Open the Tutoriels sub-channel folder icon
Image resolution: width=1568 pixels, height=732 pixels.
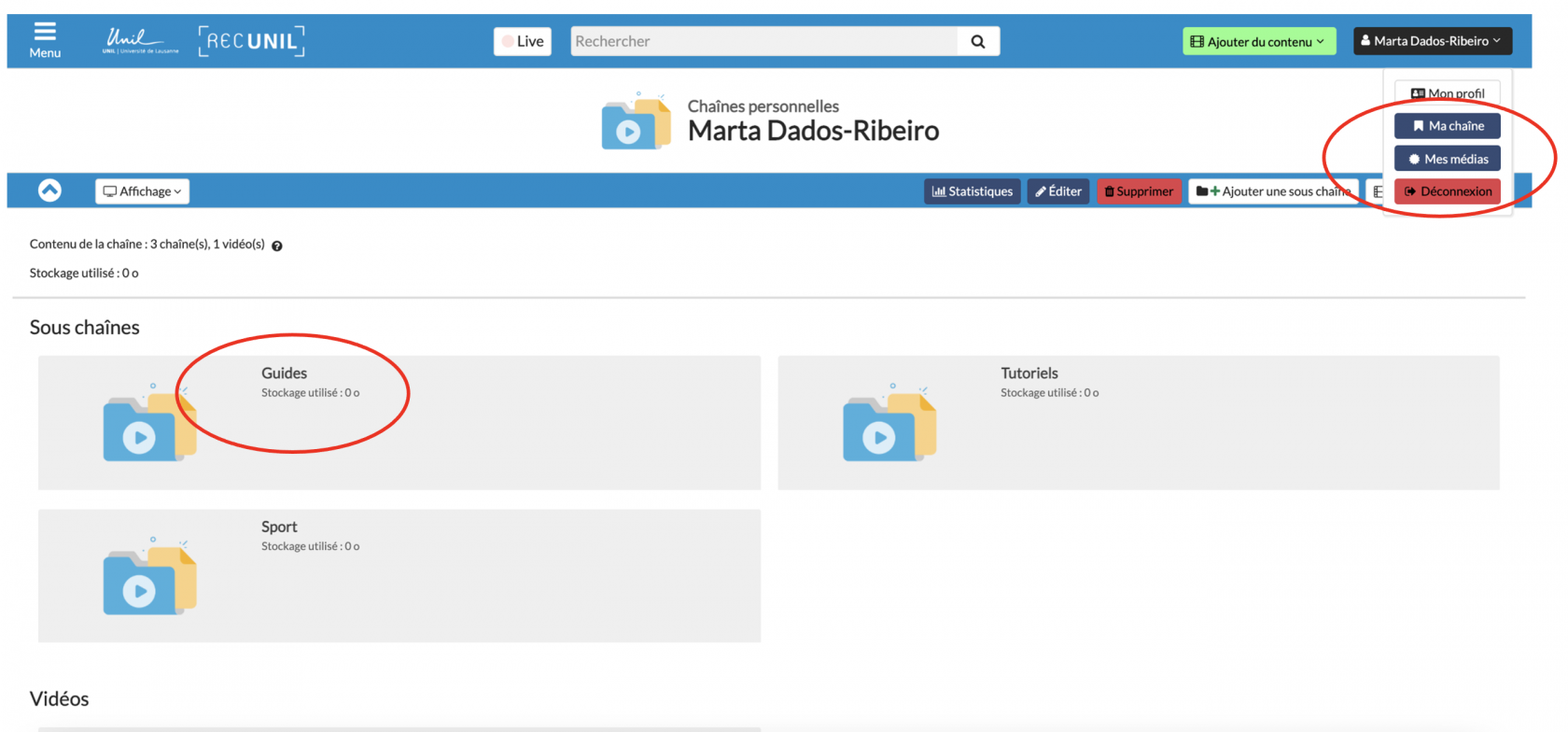point(889,423)
